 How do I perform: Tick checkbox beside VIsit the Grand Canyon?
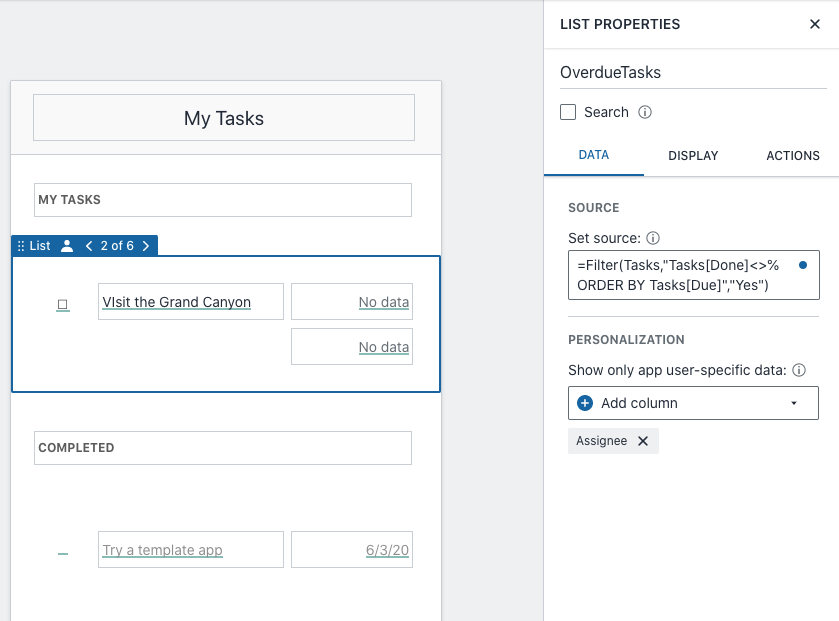pos(62,304)
